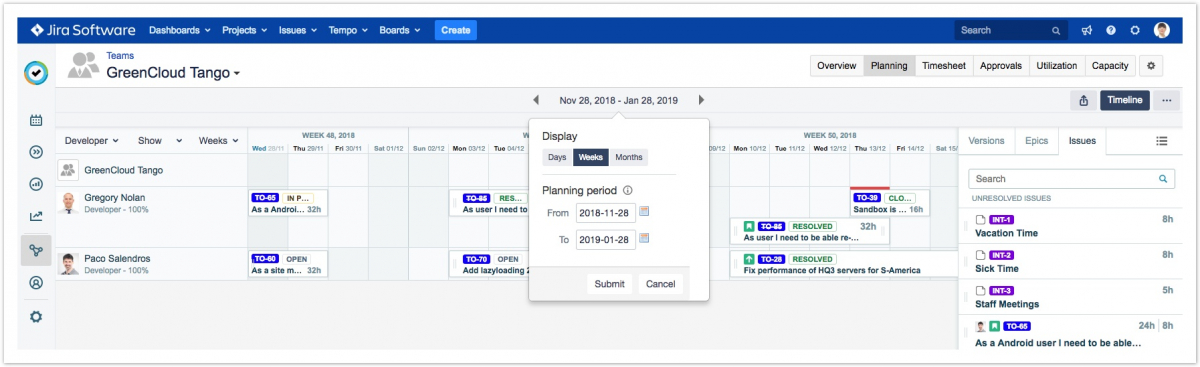Switch to the Planning tab
The height and width of the screenshot is (367, 1200).
point(889,66)
